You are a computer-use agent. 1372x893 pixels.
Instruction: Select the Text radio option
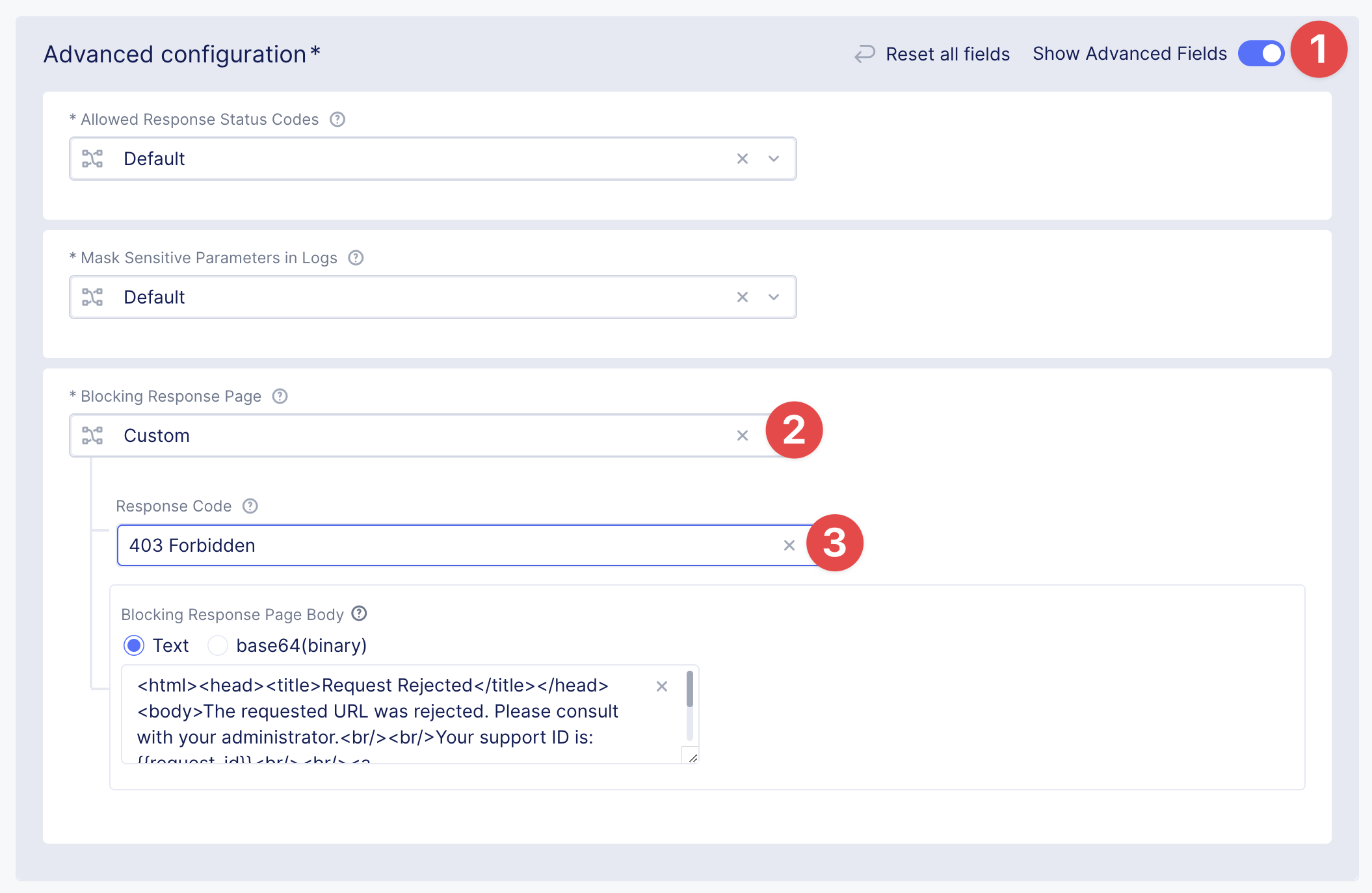tap(134, 645)
